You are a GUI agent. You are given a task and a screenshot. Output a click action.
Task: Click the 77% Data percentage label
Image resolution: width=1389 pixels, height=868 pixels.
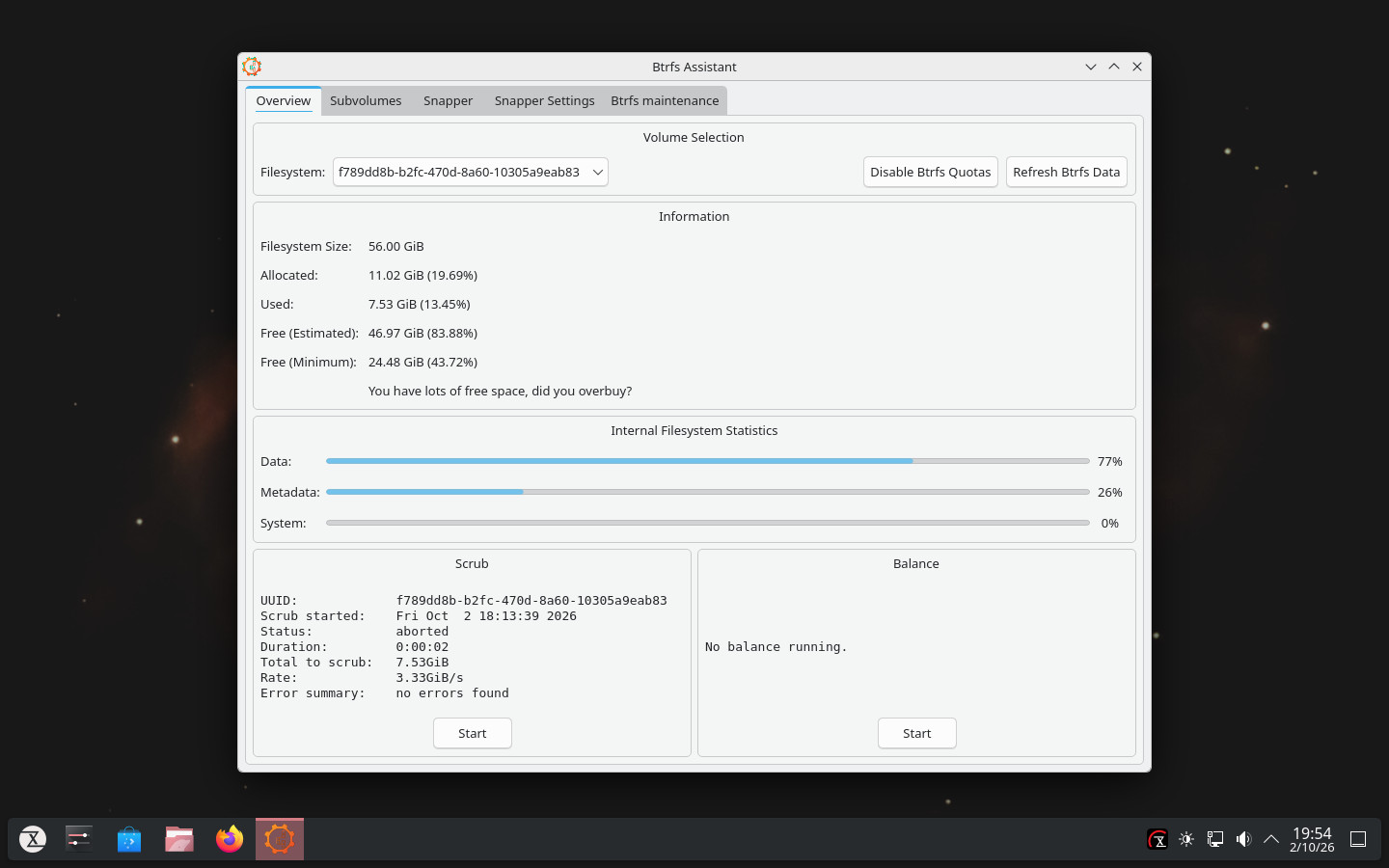(x=1110, y=461)
